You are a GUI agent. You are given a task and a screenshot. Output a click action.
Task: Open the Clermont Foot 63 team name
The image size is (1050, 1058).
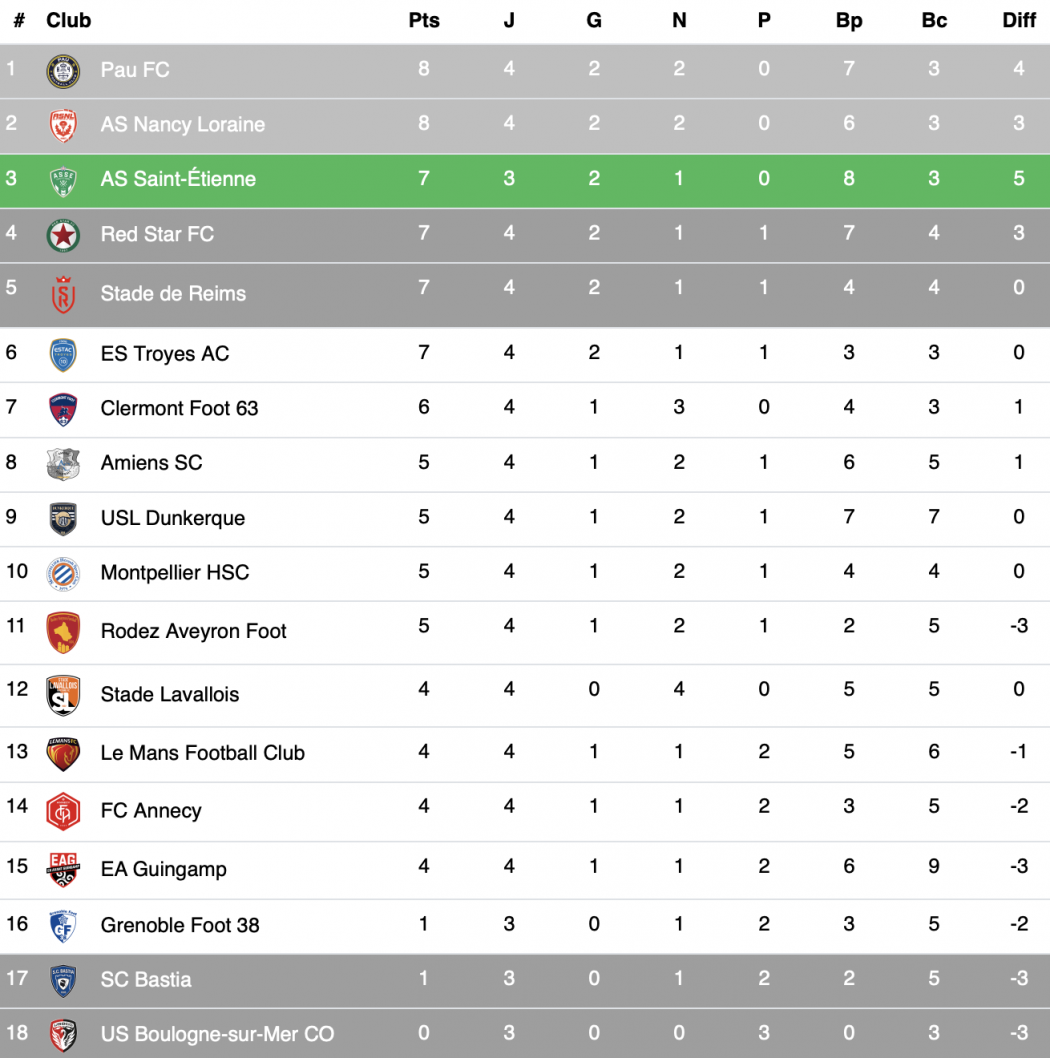click(179, 408)
